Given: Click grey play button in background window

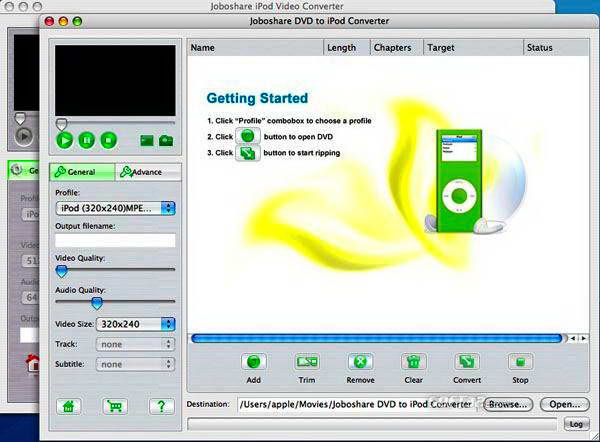Looking at the screenshot, I should [24, 136].
